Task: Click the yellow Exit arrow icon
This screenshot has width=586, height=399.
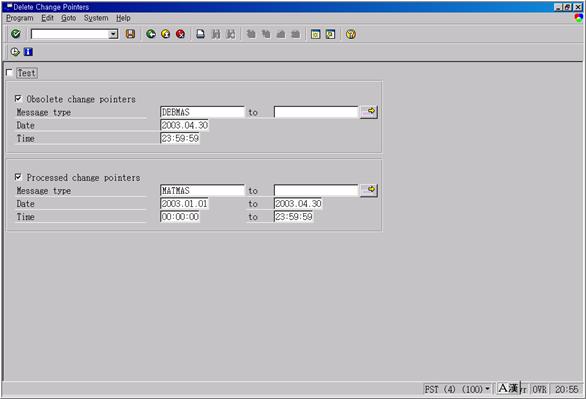Action: click(x=166, y=34)
